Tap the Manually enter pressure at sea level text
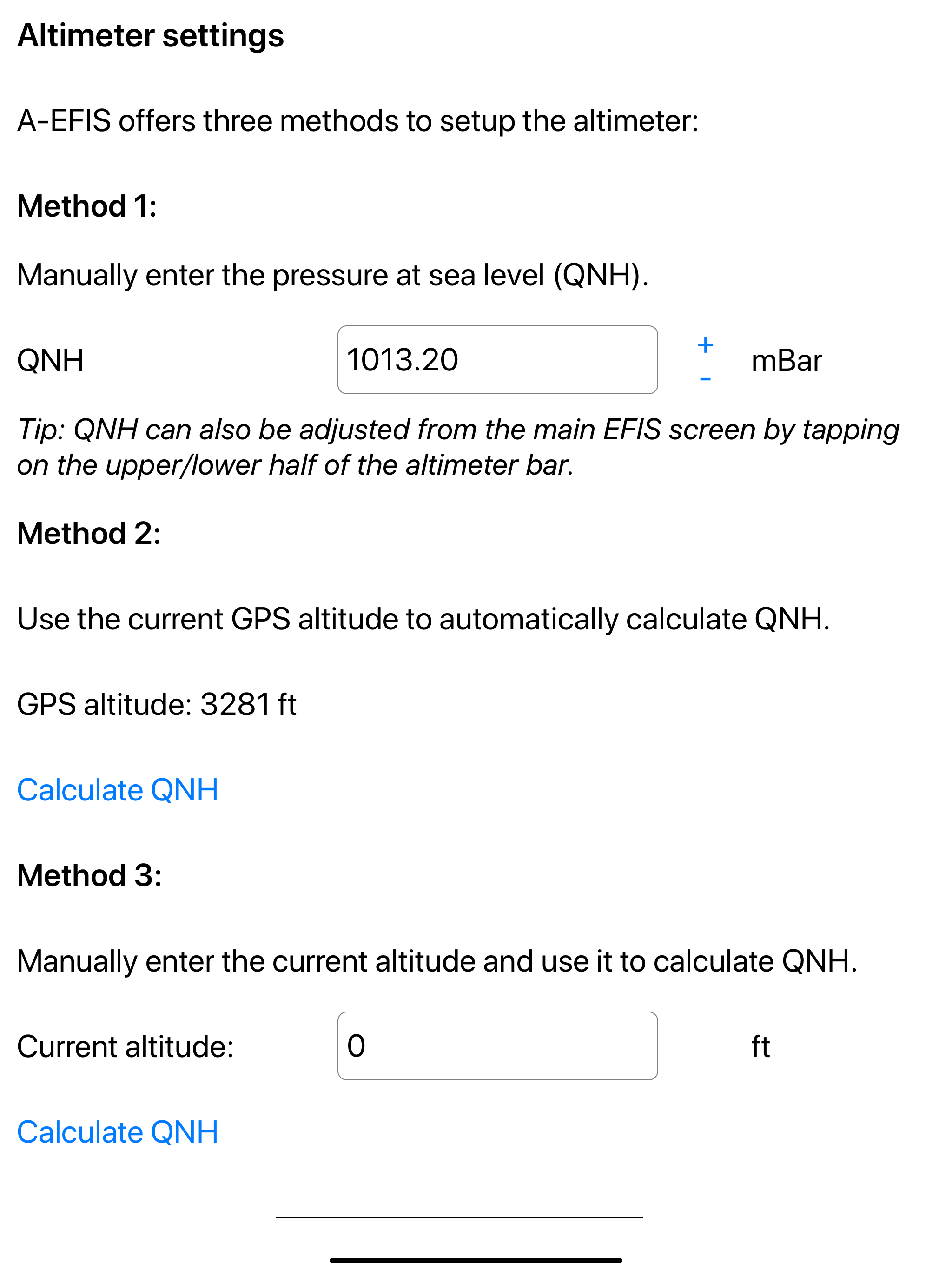The image size is (952, 1270). pyautogui.click(x=333, y=275)
